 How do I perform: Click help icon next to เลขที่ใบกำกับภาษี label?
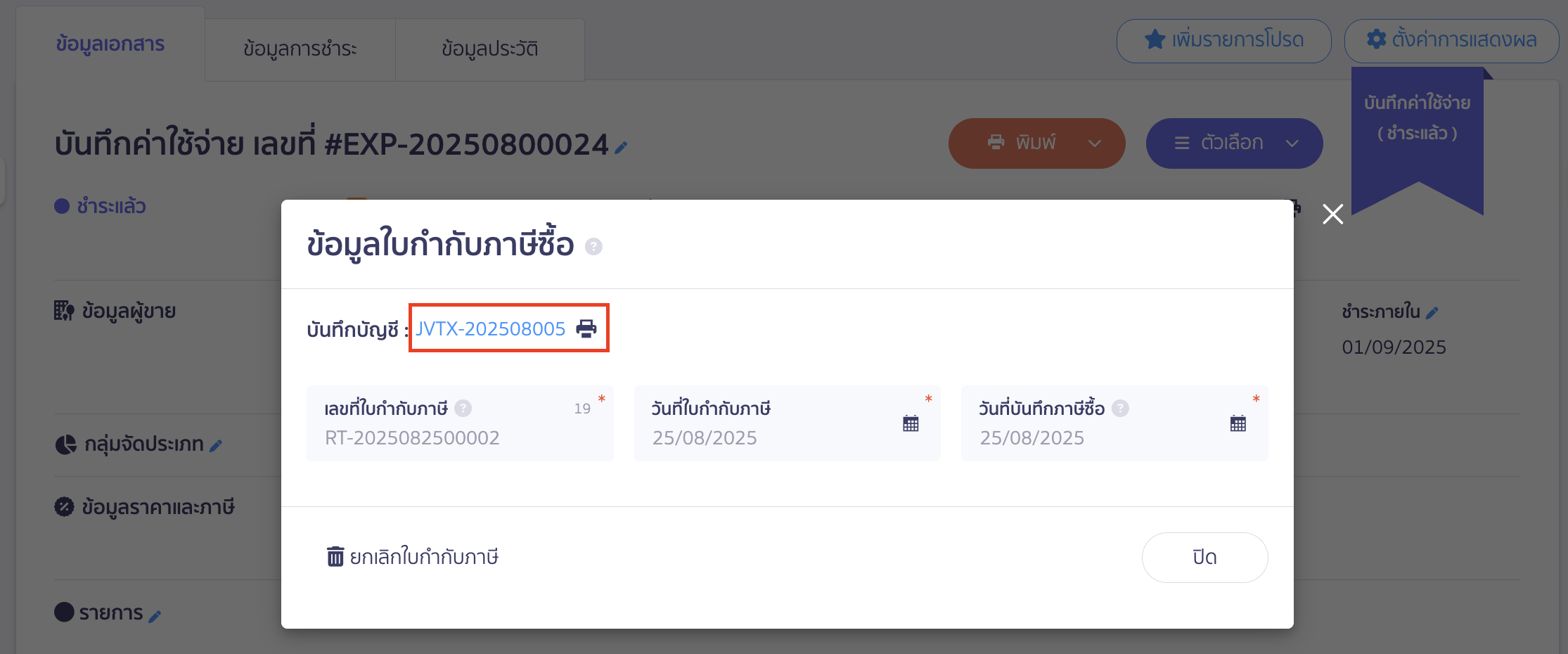click(x=463, y=408)
